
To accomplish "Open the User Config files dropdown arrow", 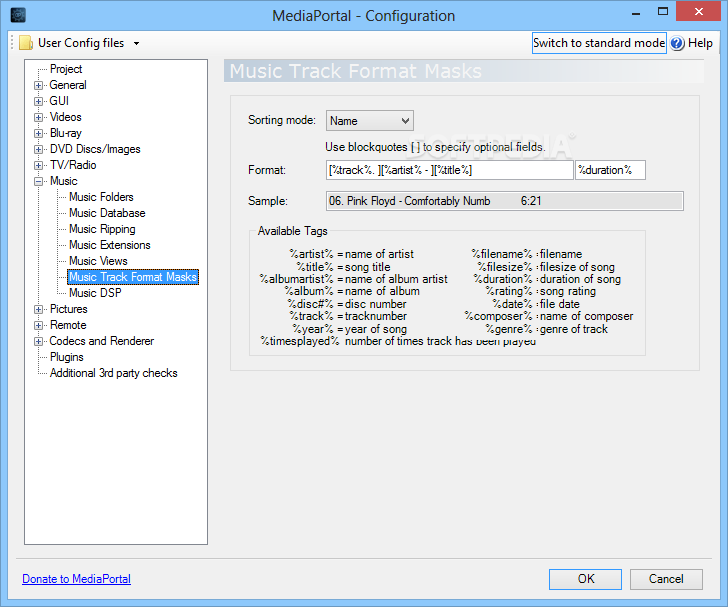I will point(136,43).
